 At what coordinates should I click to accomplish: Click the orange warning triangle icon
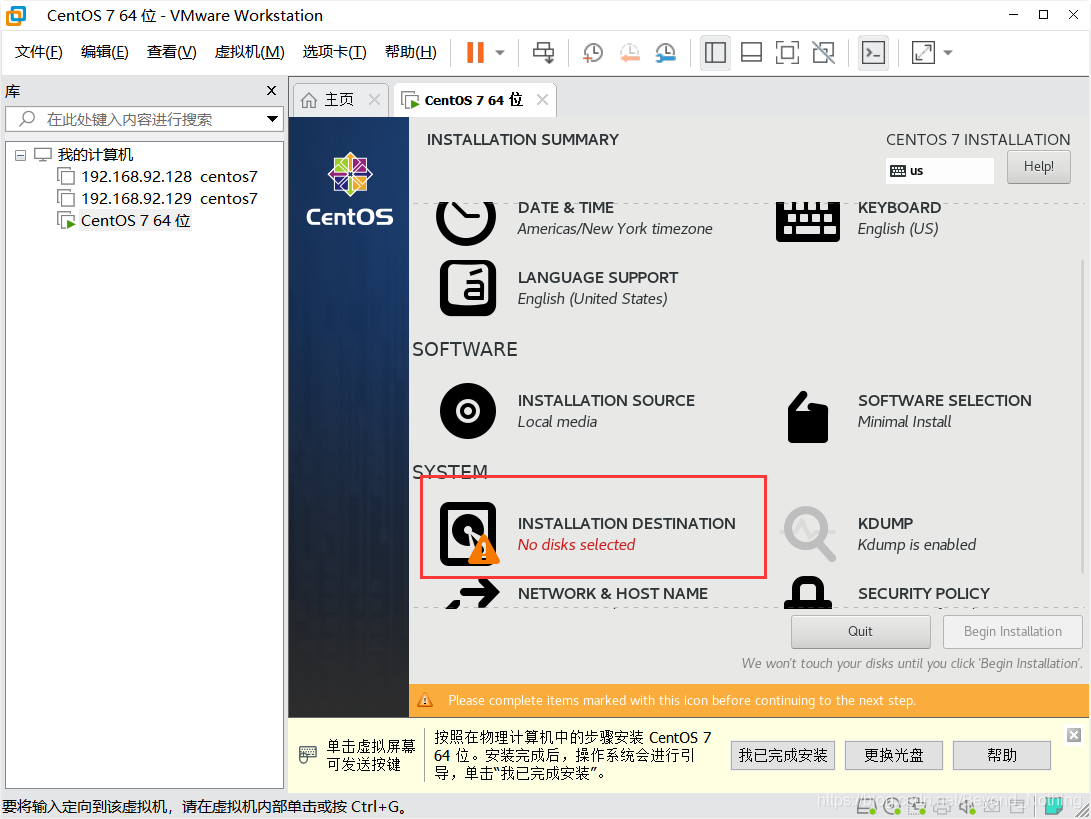425,701
